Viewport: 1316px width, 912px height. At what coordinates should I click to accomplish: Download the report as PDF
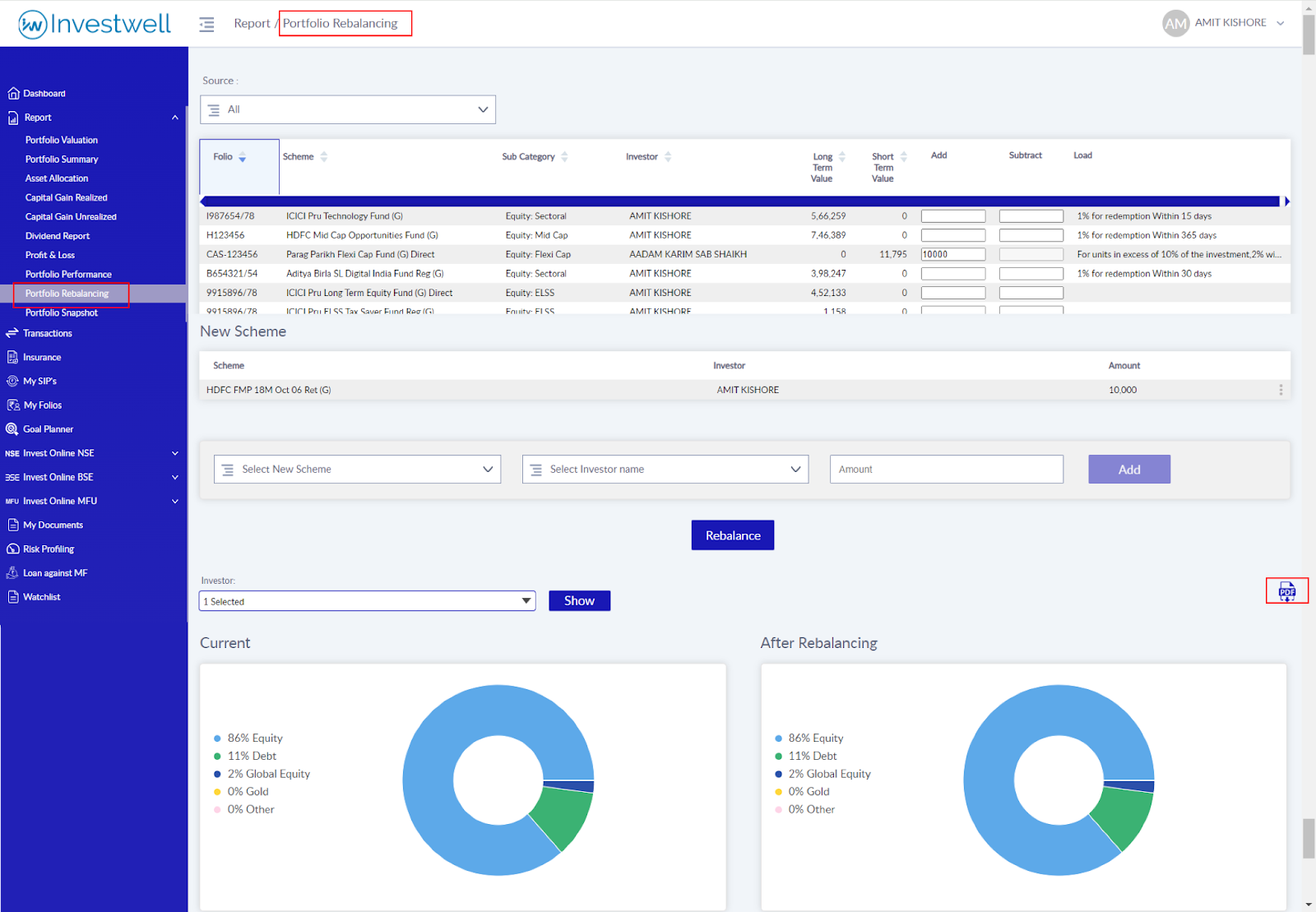pos(1287,591)
